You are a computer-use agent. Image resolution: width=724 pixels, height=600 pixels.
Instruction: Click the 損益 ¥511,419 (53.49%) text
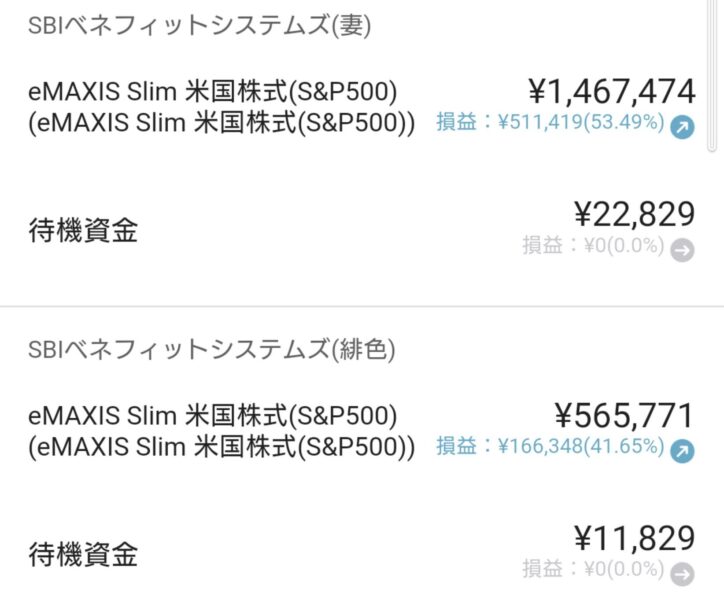pos(549,124)
